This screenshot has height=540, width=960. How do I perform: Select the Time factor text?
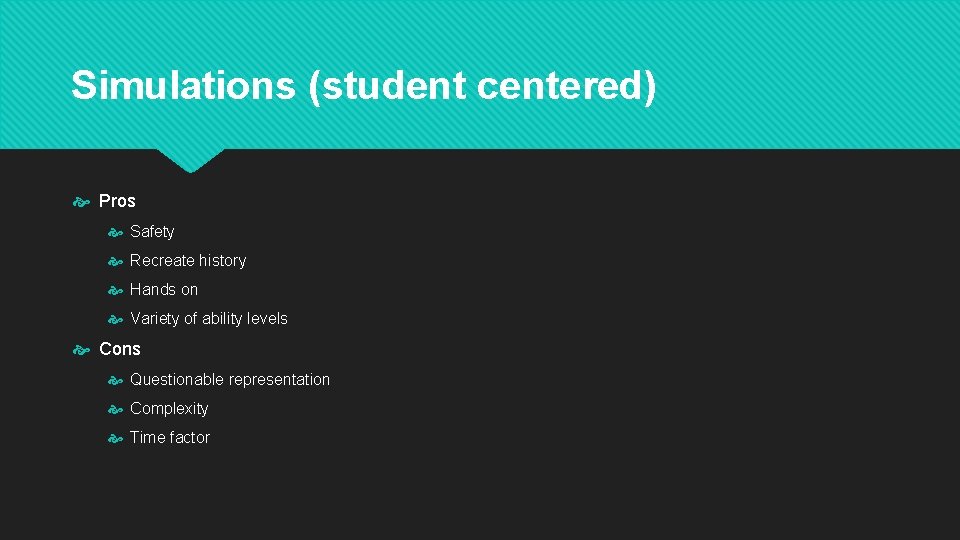point(170,438)
